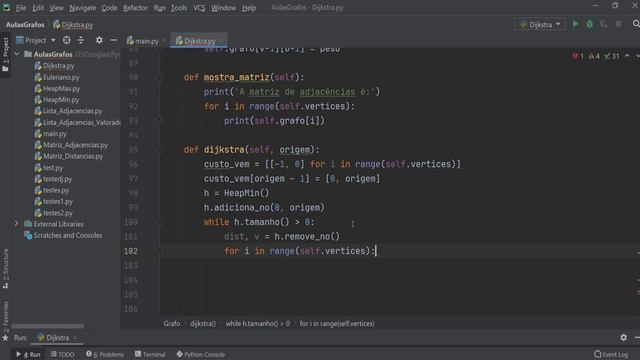The width and height of the screenshot is (640, 360).
Task: Click the Project panel horizontal scrollbar
Action: pos(48,326)
